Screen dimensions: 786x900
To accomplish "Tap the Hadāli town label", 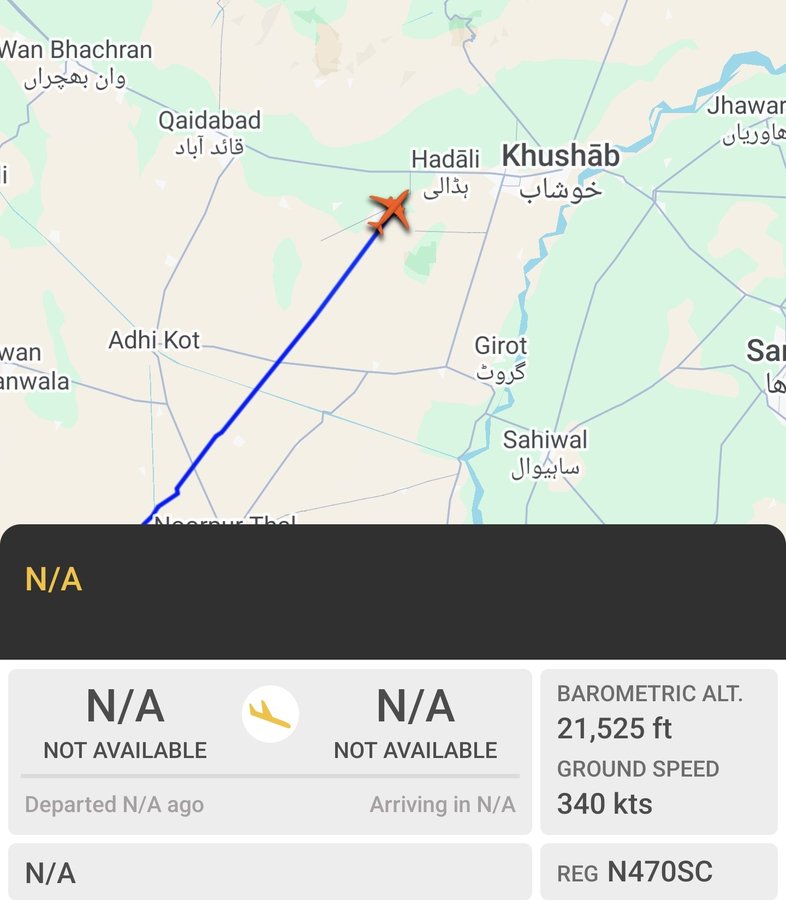I will 445,159.
